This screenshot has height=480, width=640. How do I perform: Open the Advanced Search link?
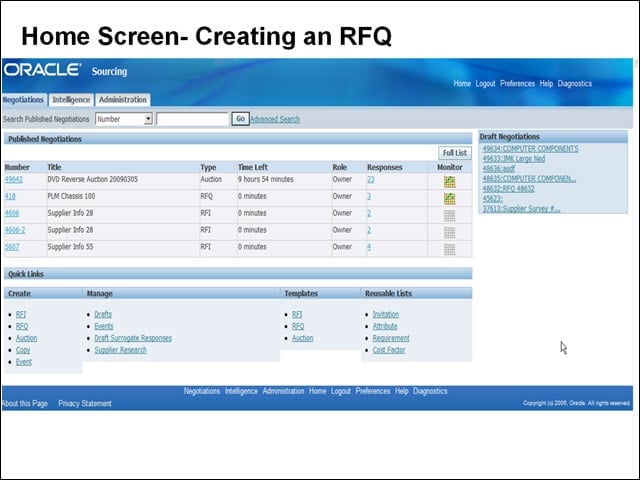275,119
